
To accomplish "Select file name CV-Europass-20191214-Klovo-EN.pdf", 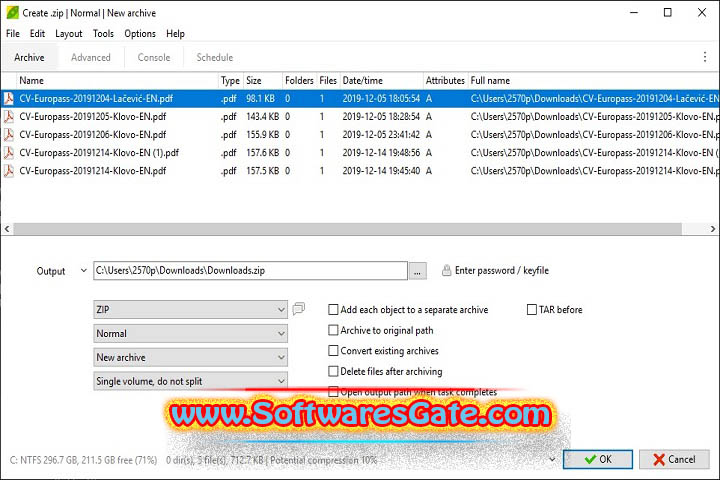I will point(93,171).
